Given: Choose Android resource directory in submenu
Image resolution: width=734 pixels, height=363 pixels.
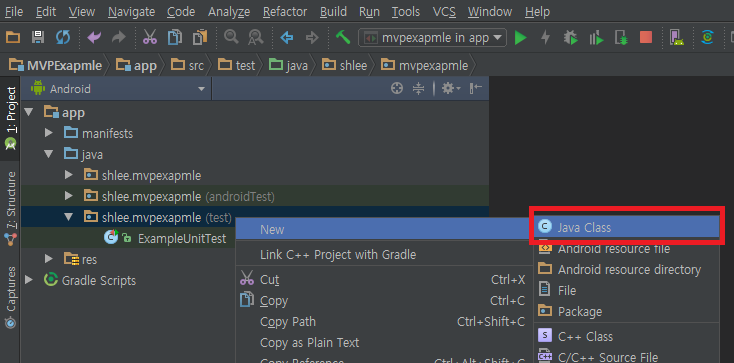Looking at the screenshot, I should click(626, 269).
